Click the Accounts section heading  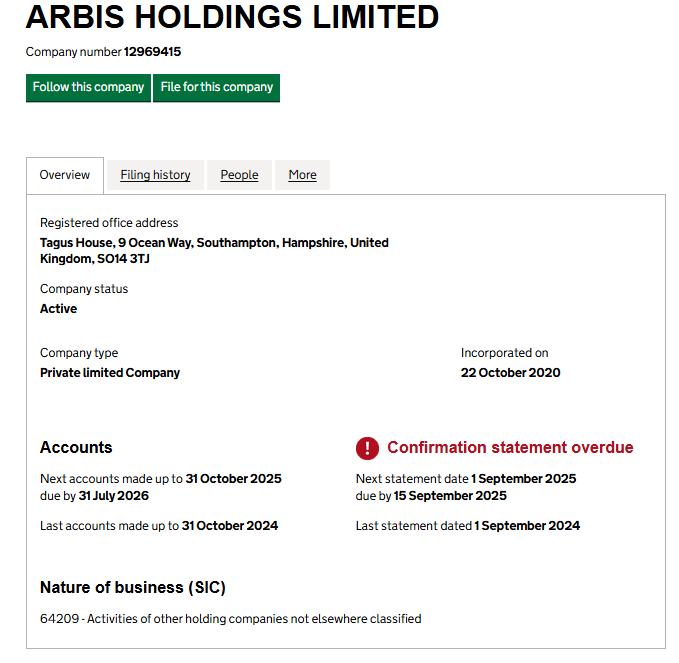click(x=76, y=448)
